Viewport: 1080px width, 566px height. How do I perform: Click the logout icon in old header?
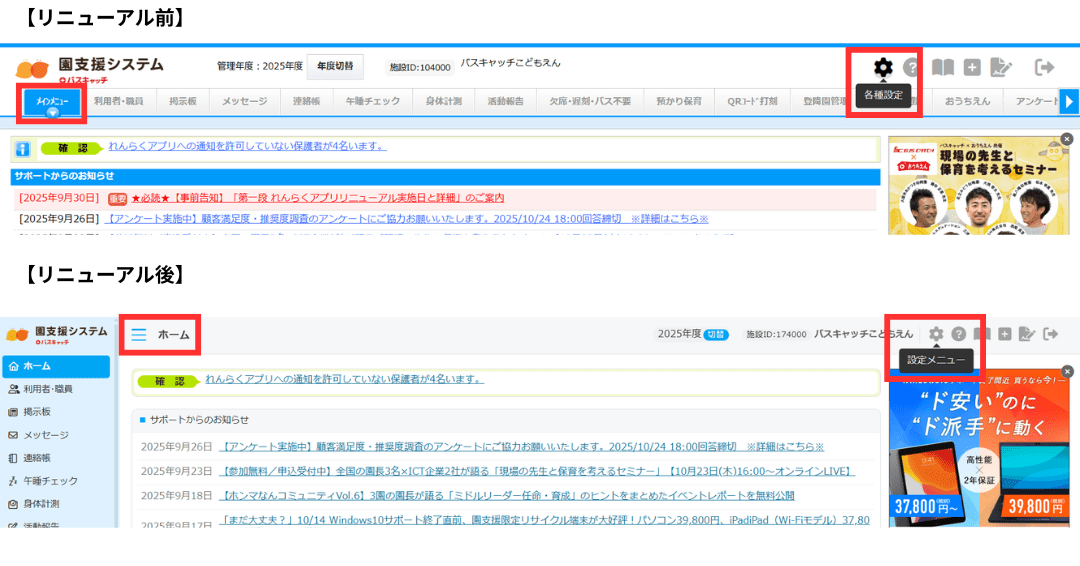click(x=1044, y=67)
